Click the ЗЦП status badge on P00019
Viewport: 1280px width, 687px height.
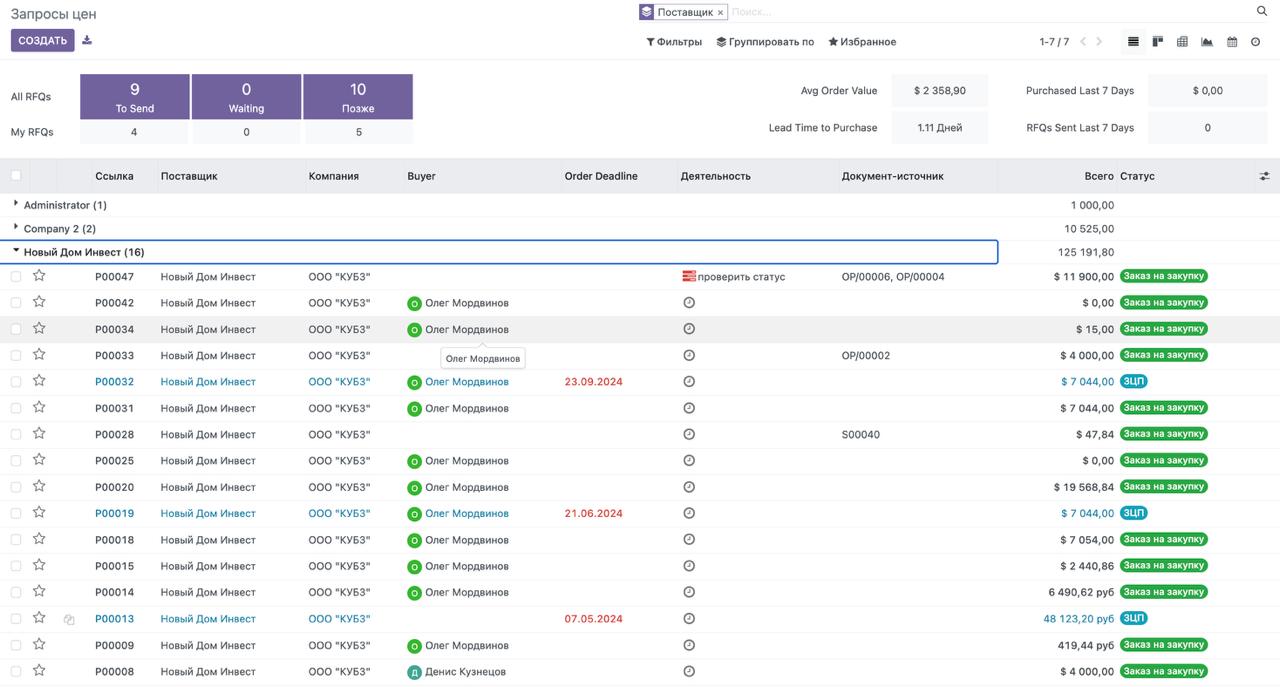coord(1133,513)
